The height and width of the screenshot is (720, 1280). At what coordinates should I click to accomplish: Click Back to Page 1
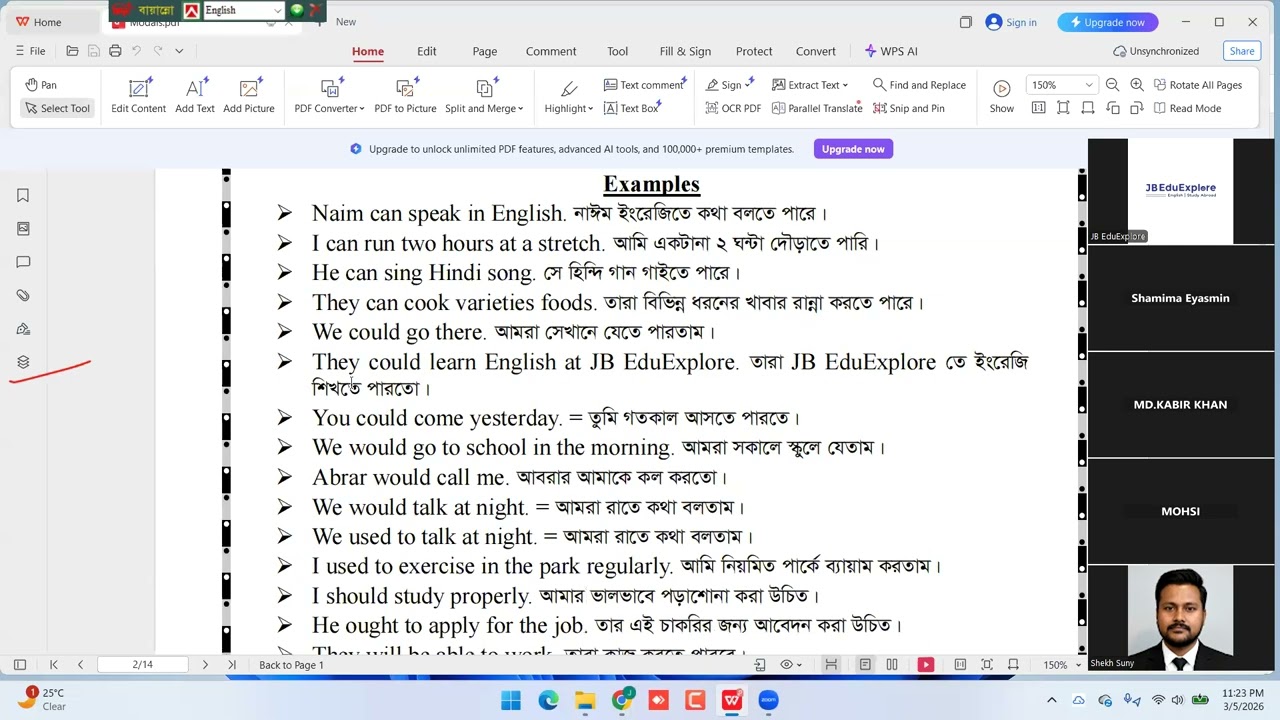291,665
